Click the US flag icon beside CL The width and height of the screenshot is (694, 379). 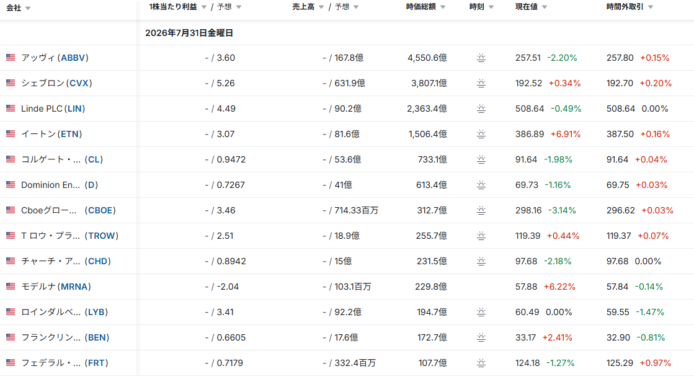(x=11, y=159)
